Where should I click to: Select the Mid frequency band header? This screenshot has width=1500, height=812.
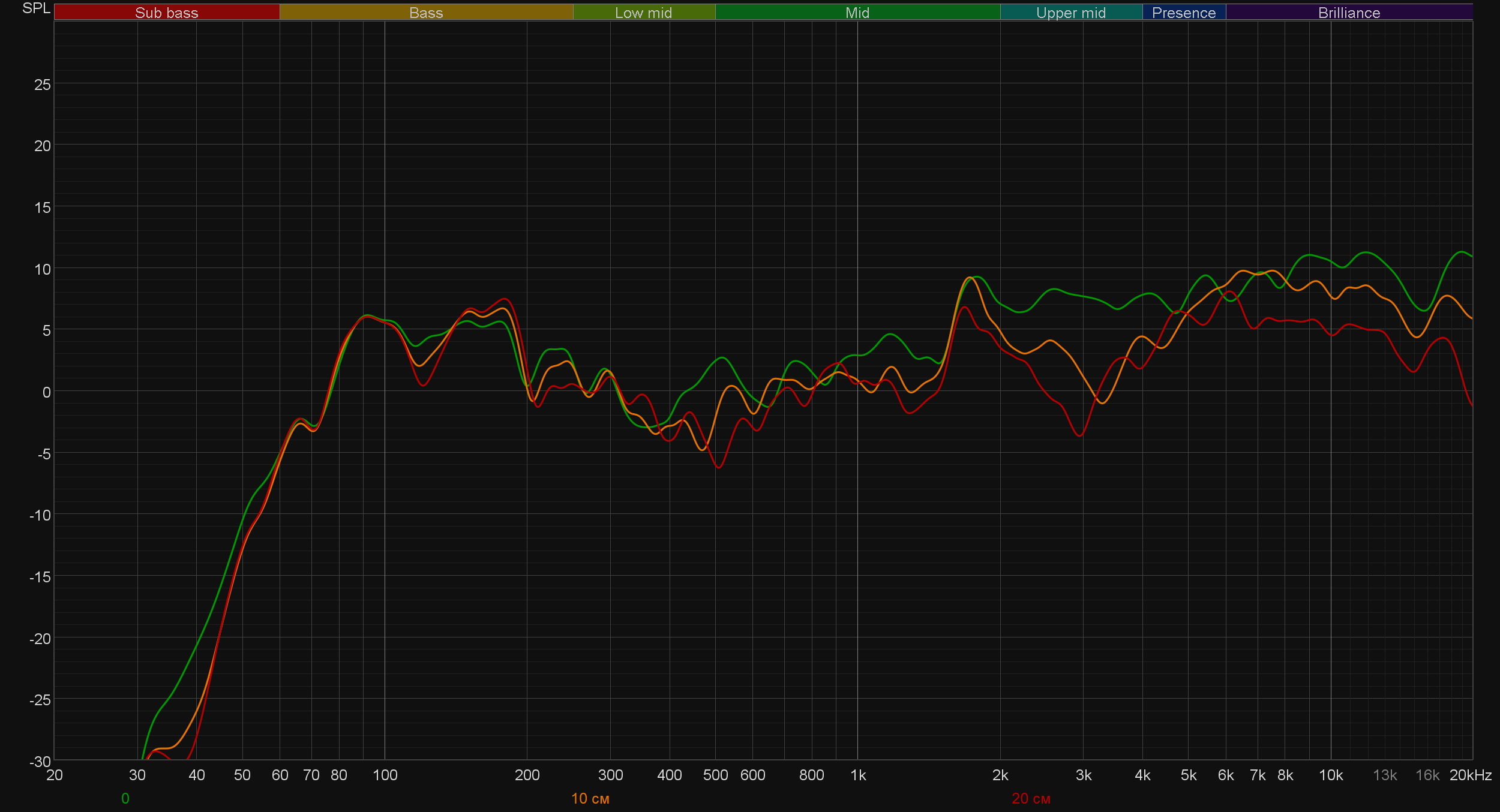(857, 13)
